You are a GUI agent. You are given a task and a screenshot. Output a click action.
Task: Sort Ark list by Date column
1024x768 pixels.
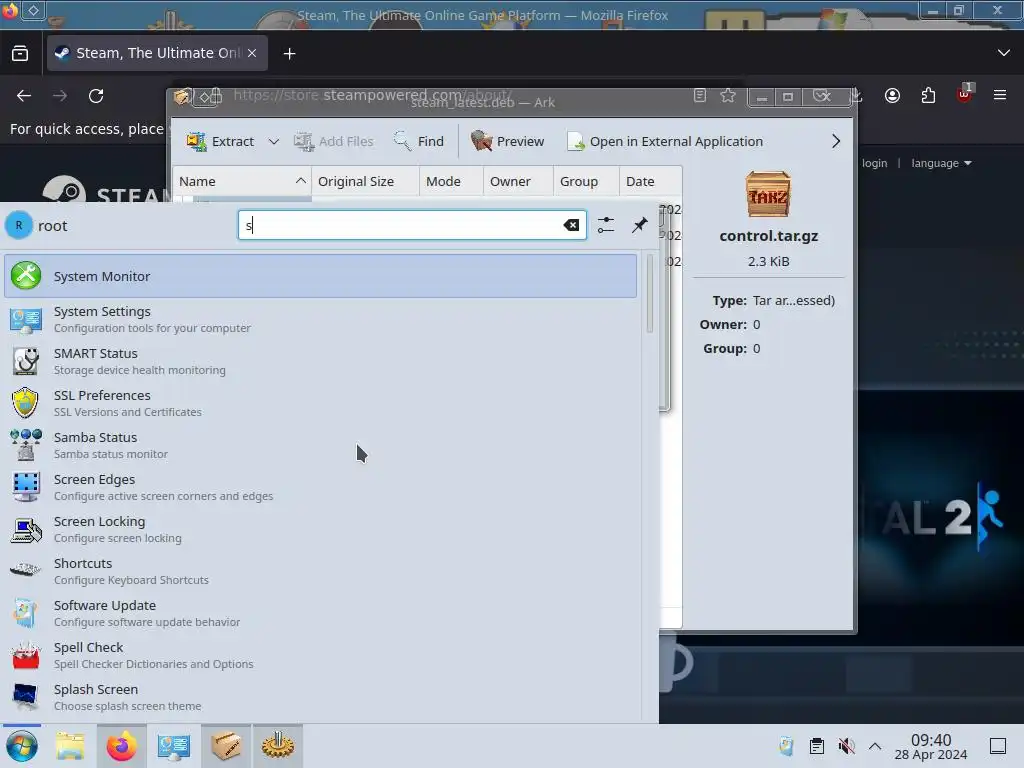point(650,182)
